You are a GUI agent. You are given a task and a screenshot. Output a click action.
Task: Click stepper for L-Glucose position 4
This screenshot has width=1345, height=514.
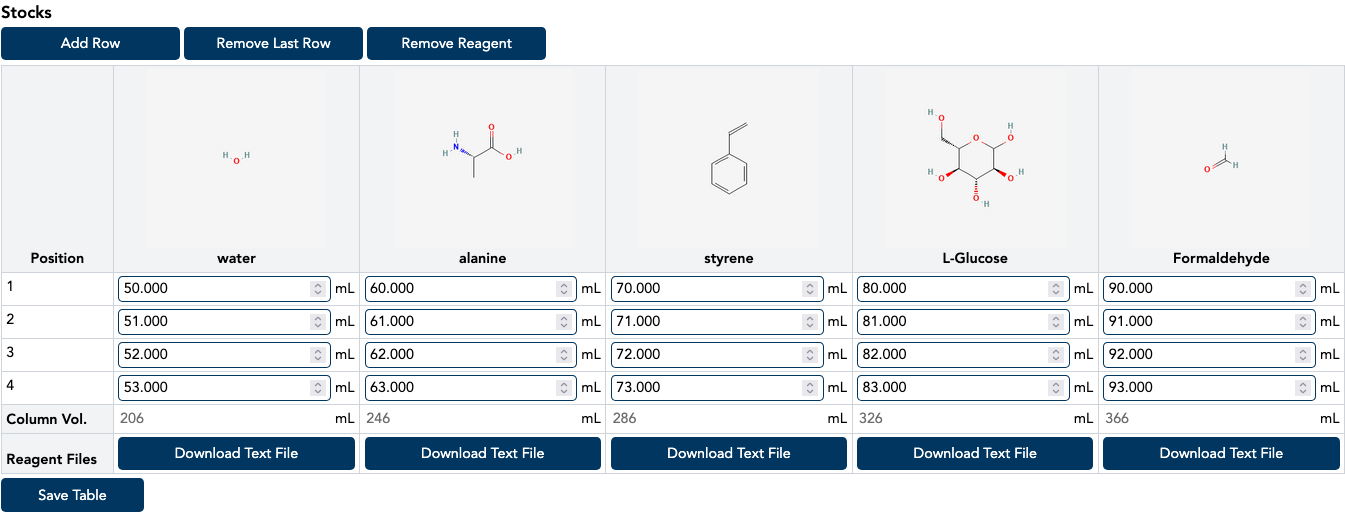tap(1056, 388)
